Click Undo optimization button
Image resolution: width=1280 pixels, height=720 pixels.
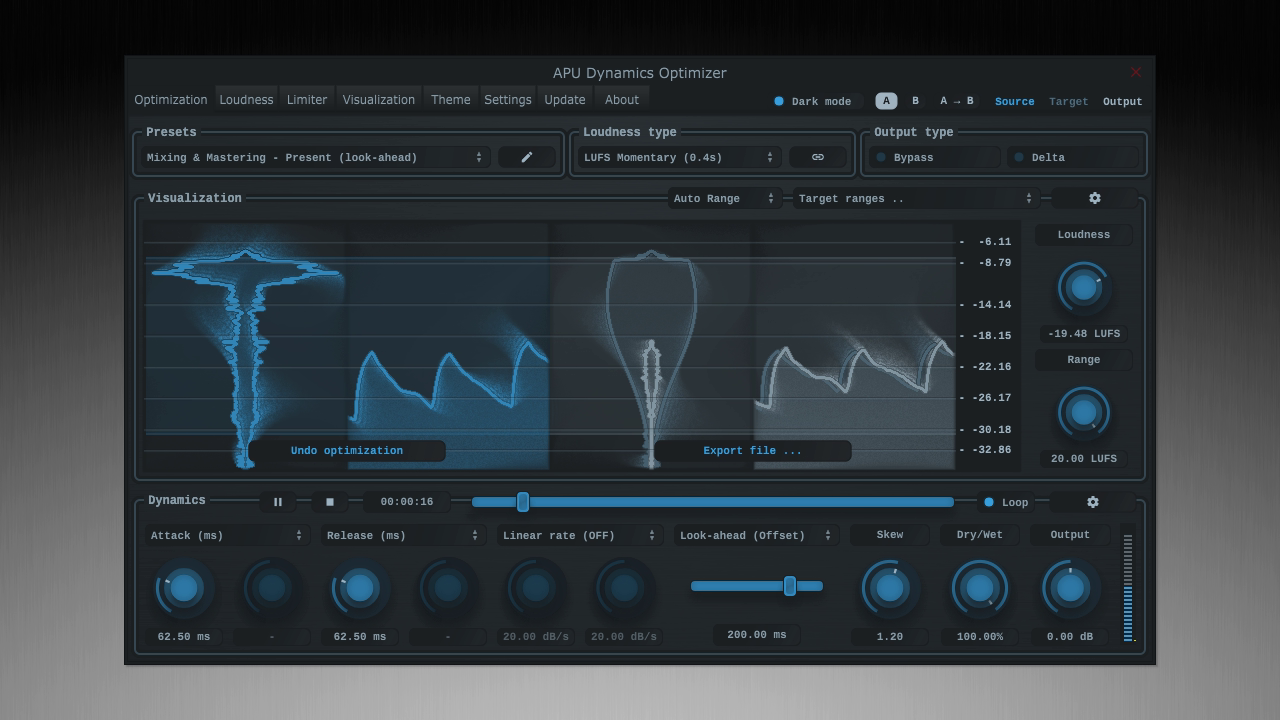347,451
